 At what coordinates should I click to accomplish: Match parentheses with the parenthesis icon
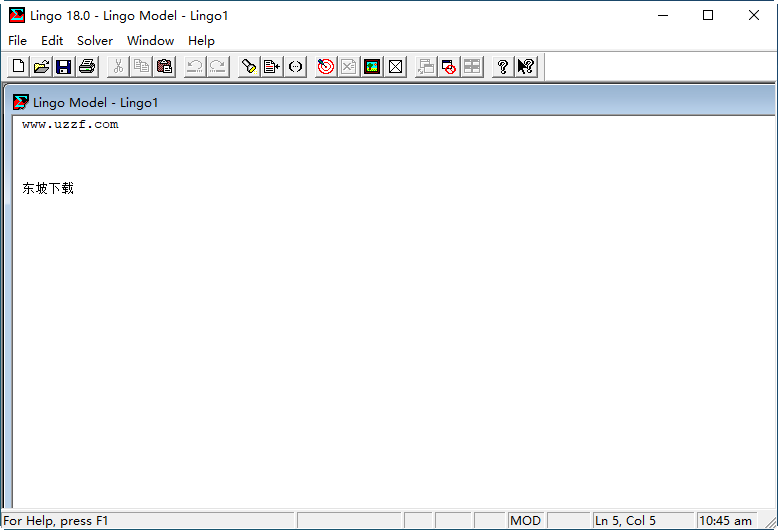pyautogui.click(x=295, y=66)
